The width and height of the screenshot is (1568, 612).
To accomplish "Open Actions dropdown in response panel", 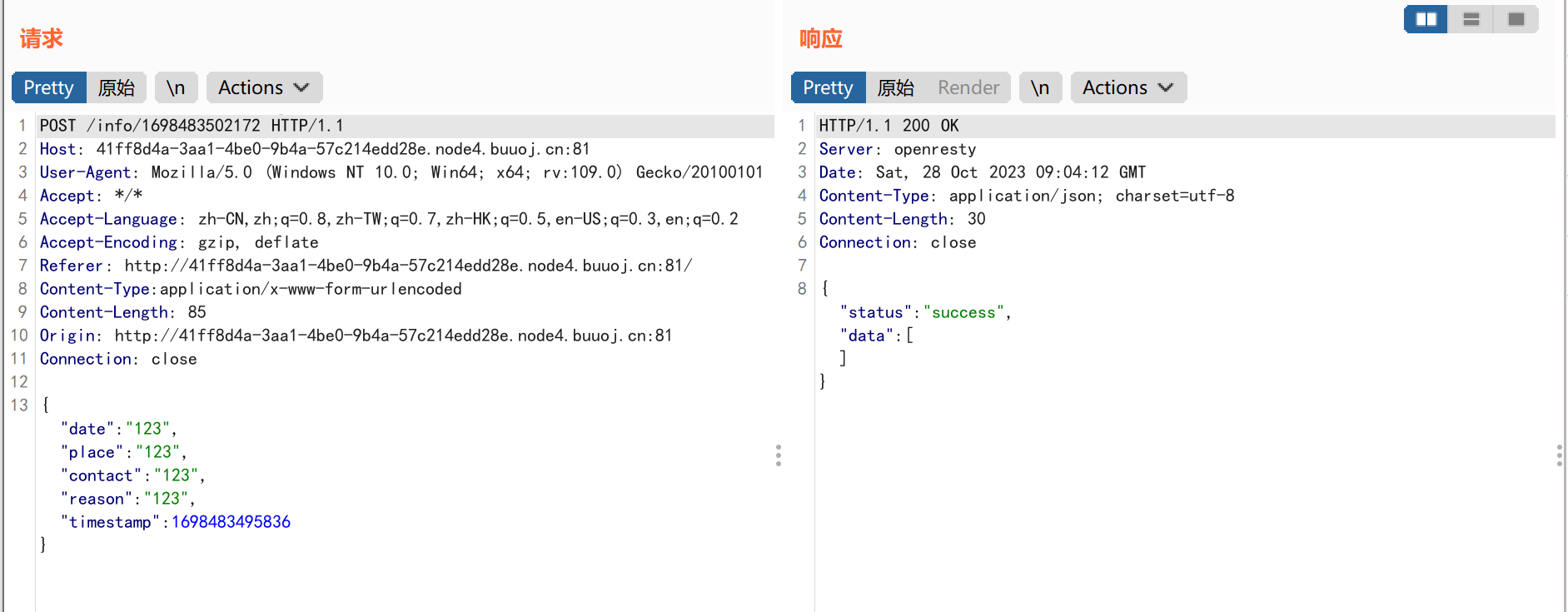I will coord(1128,87).
